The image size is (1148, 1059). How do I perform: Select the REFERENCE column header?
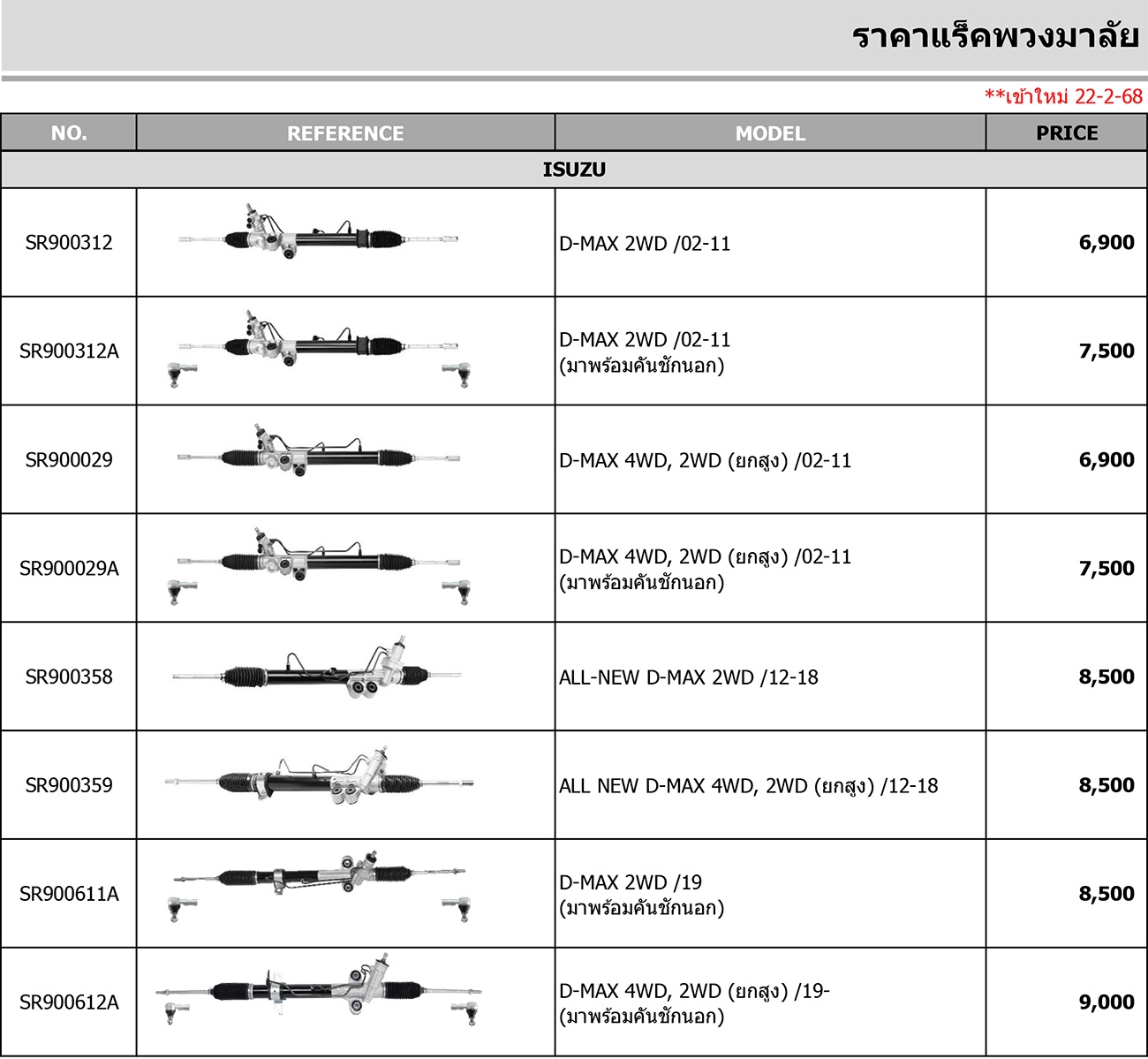coord(345,132)
